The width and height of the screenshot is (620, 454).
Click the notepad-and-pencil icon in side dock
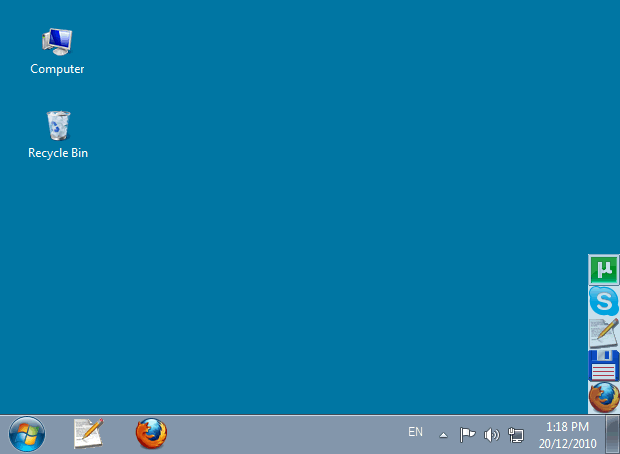click(x=603, y=333)
